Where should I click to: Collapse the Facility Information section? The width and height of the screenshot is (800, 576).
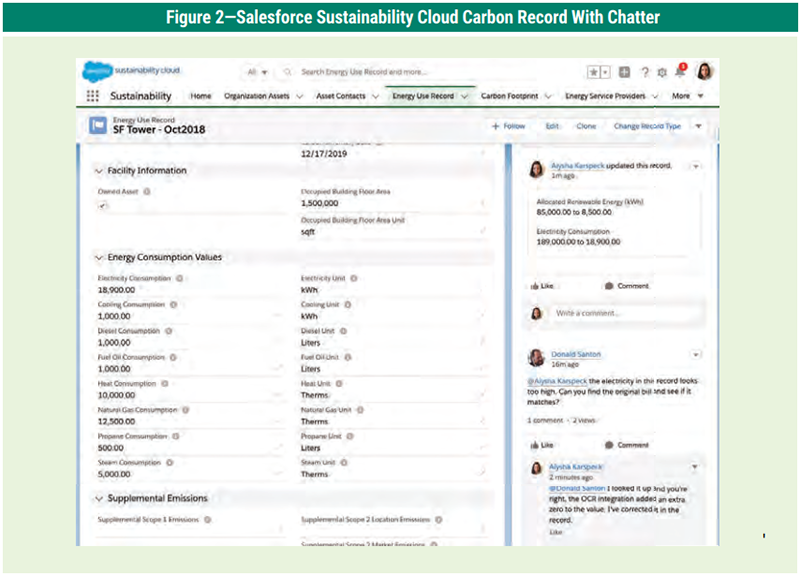pyautogui.click(x=98, y=171)
